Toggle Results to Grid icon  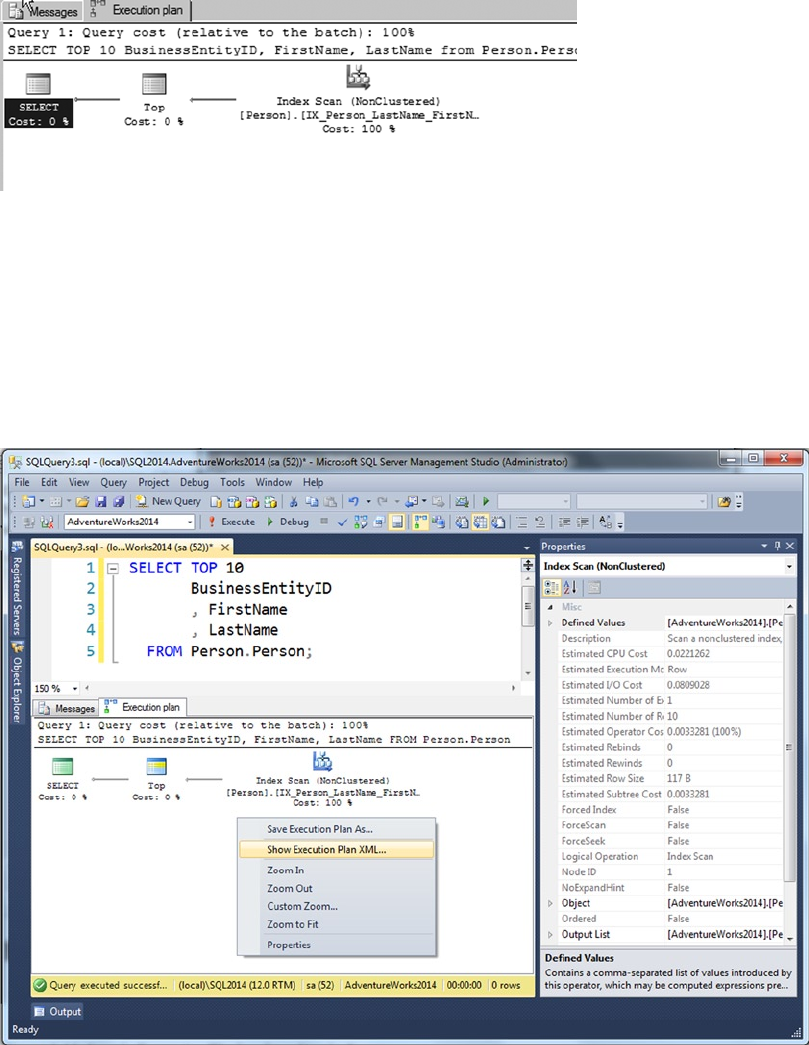coord(480,522)
